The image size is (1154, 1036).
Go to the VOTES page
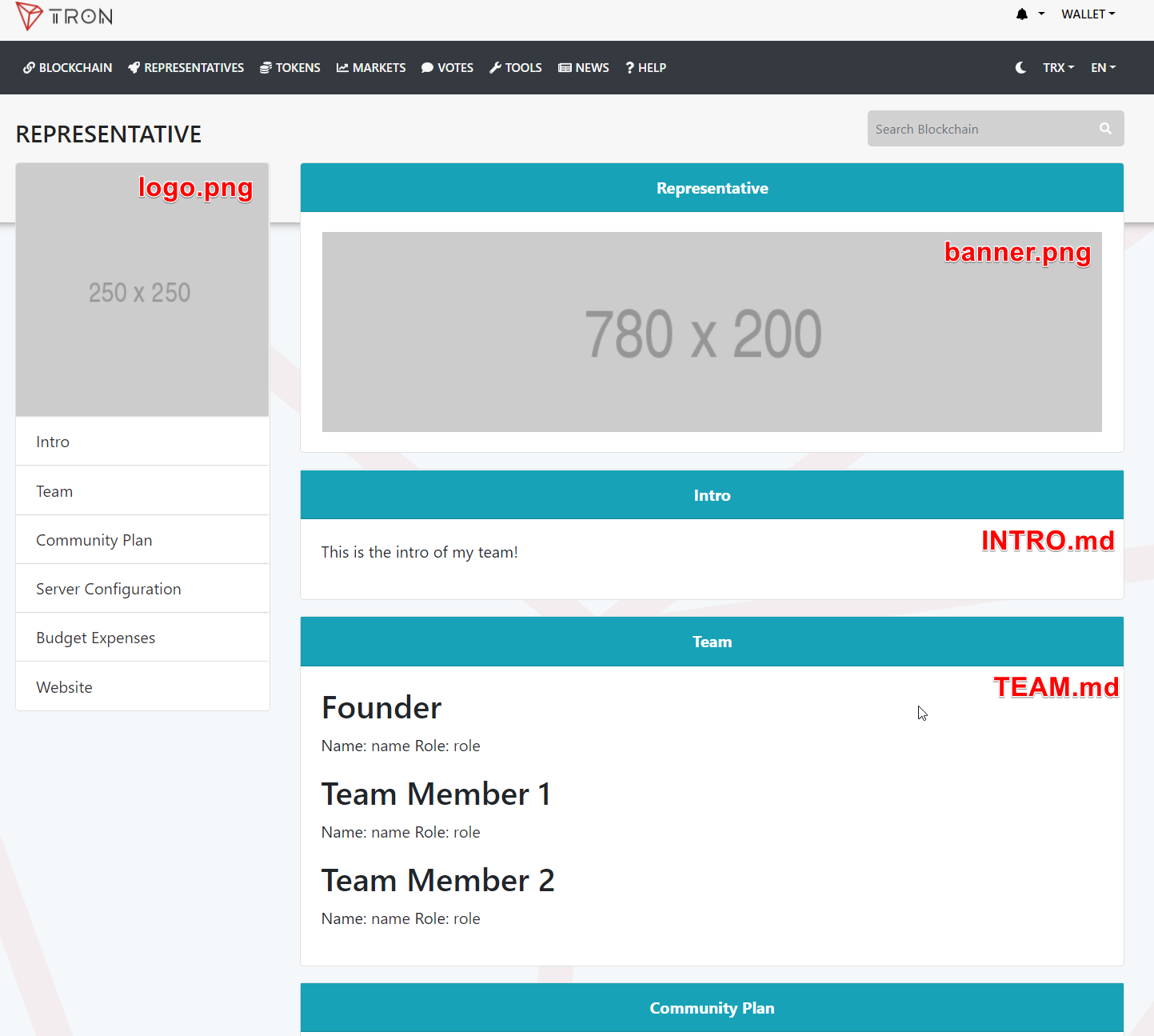click(448, 67)
